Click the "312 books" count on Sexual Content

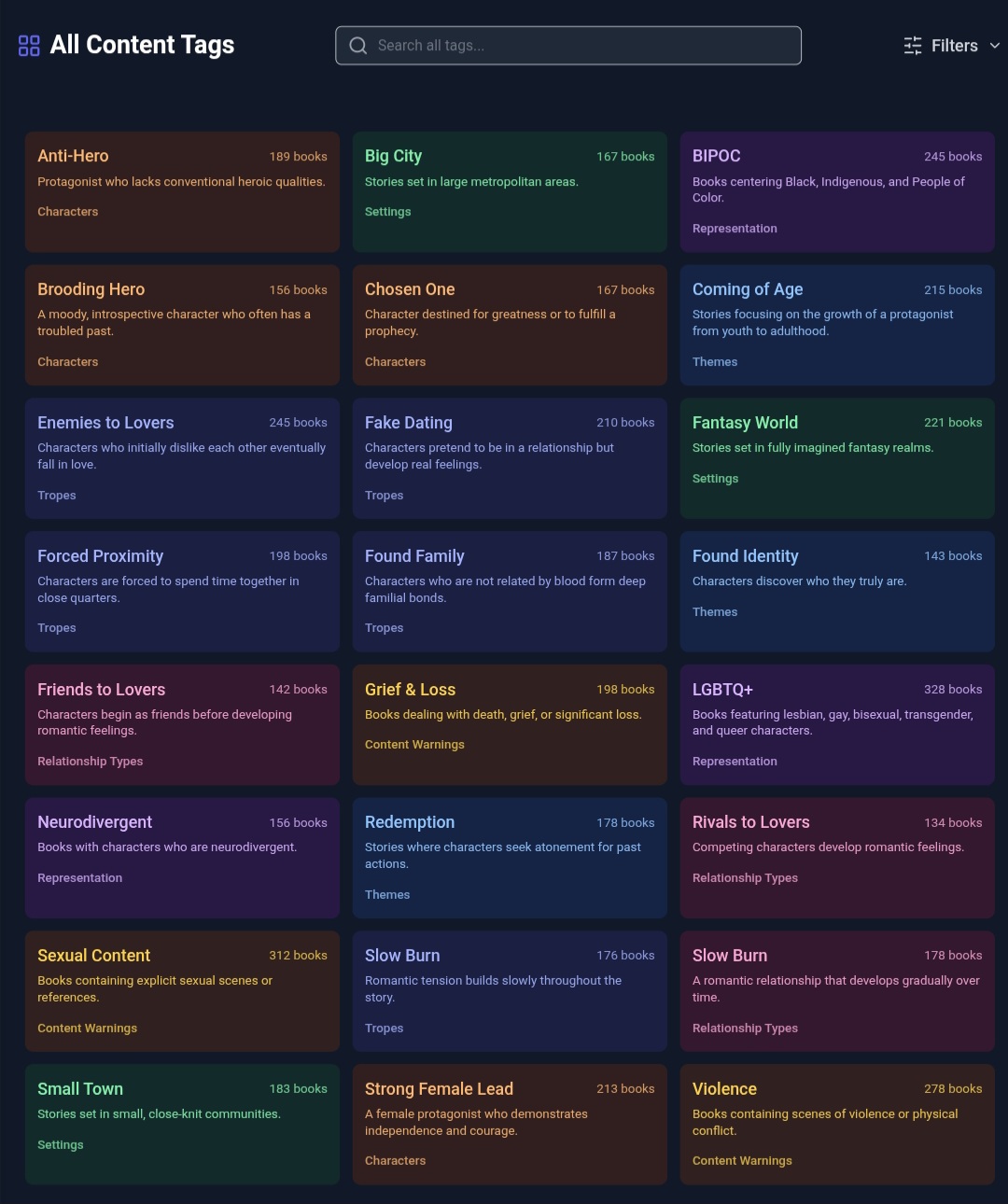pyautogui.click(x=299, y=956)
